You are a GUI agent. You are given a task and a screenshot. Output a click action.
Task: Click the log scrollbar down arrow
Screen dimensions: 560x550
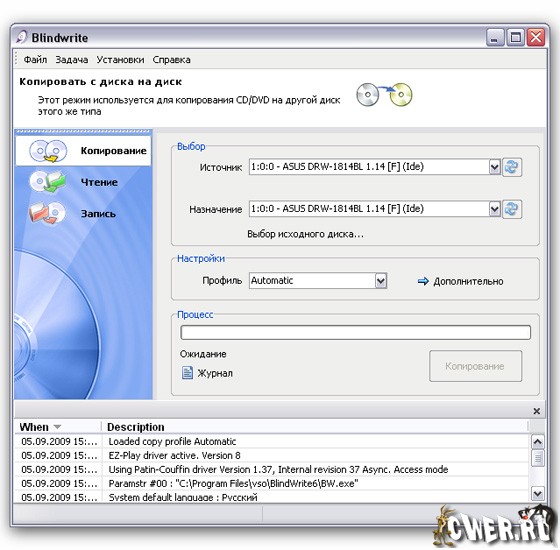click(x=538, y=494)
